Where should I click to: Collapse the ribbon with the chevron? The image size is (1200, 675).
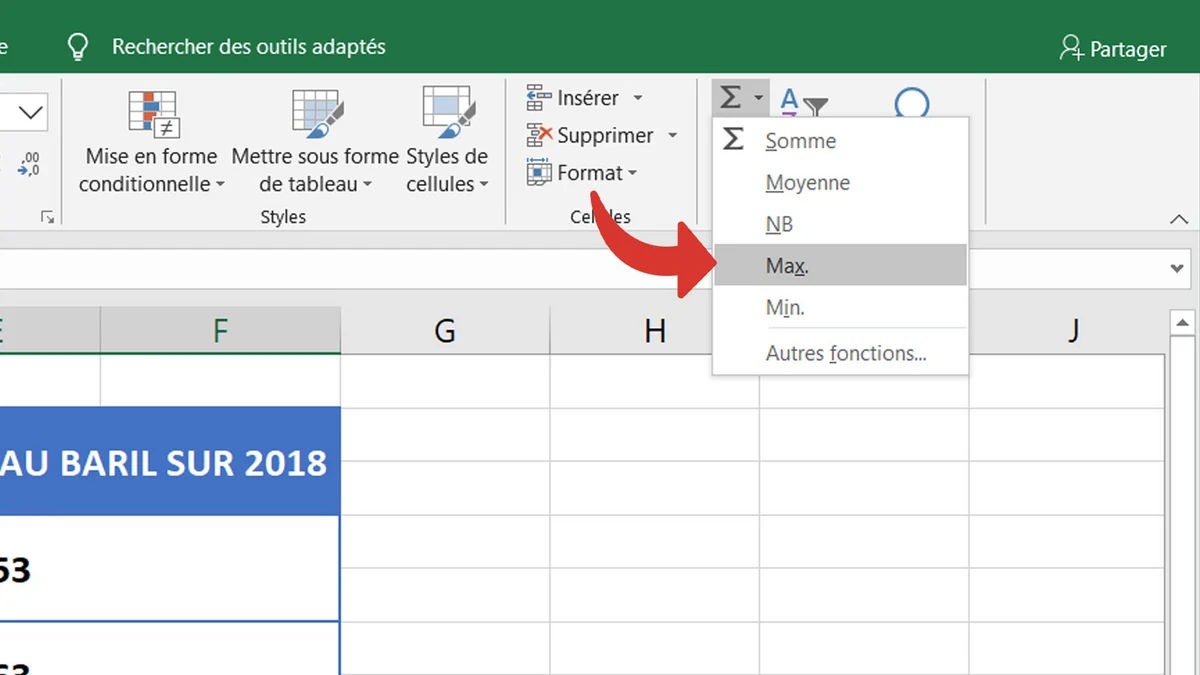click(1179, 220)
